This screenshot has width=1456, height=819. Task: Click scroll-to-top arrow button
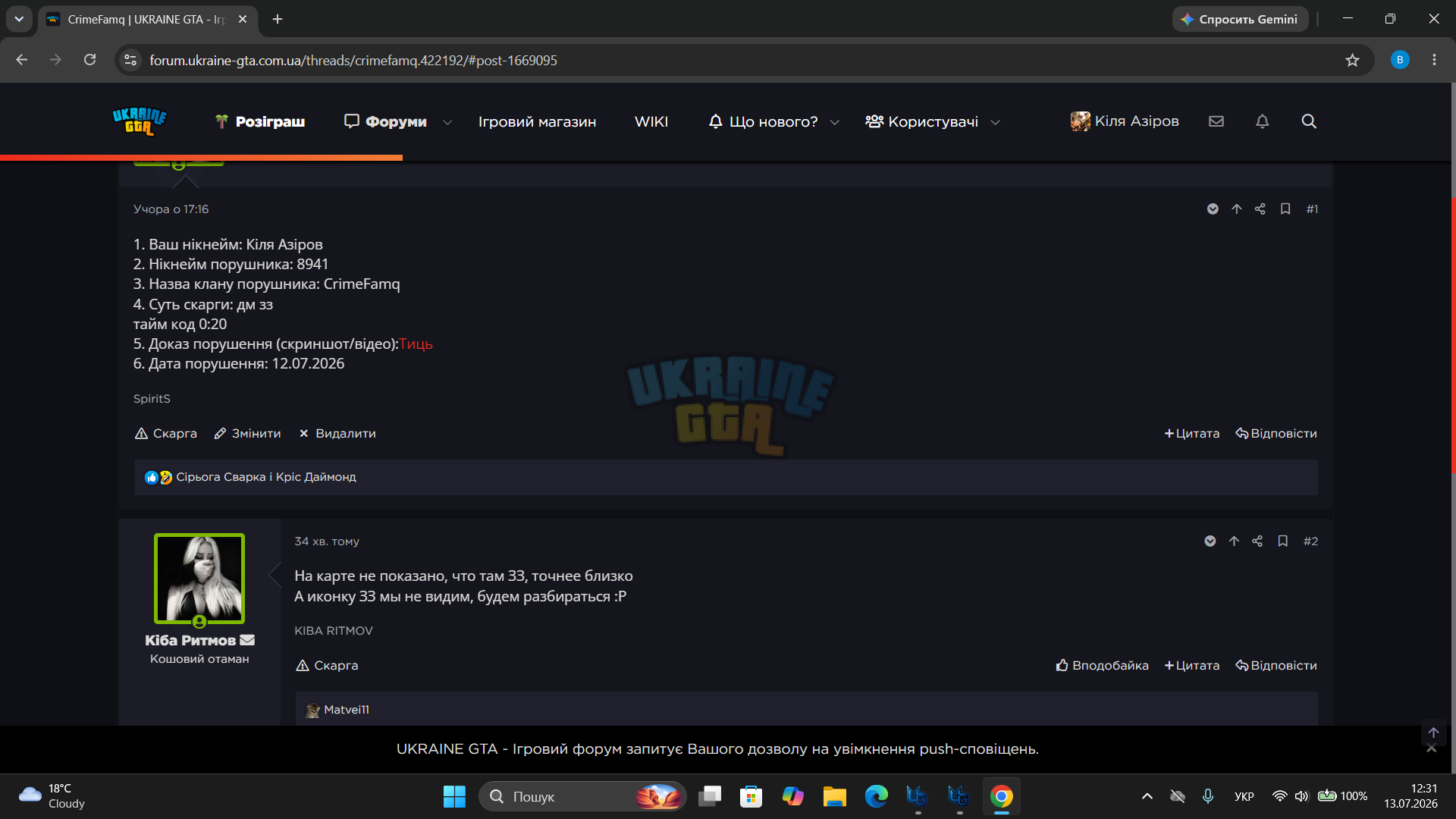click(x=1433, y=733)
